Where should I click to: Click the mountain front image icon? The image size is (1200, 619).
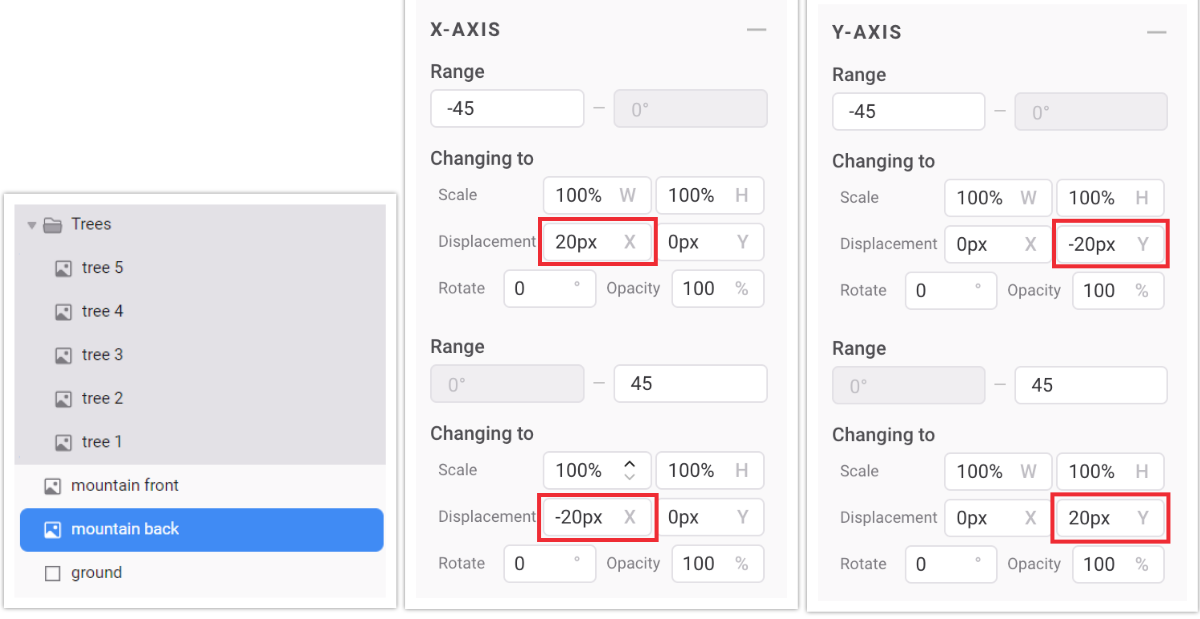53,486
